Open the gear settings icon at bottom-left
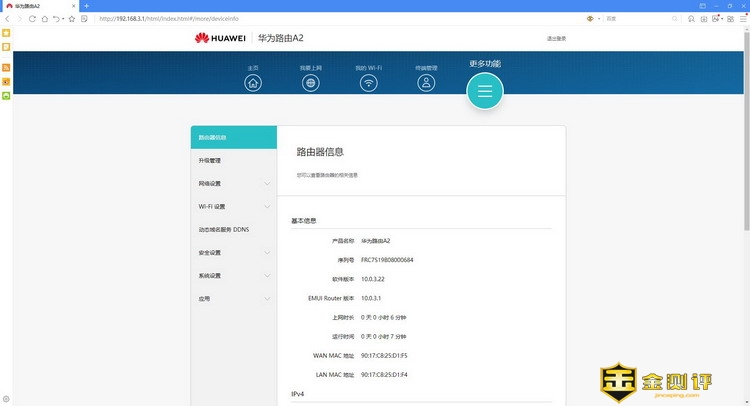This screenshot has height=406, width=750. [x=6, y=399]
